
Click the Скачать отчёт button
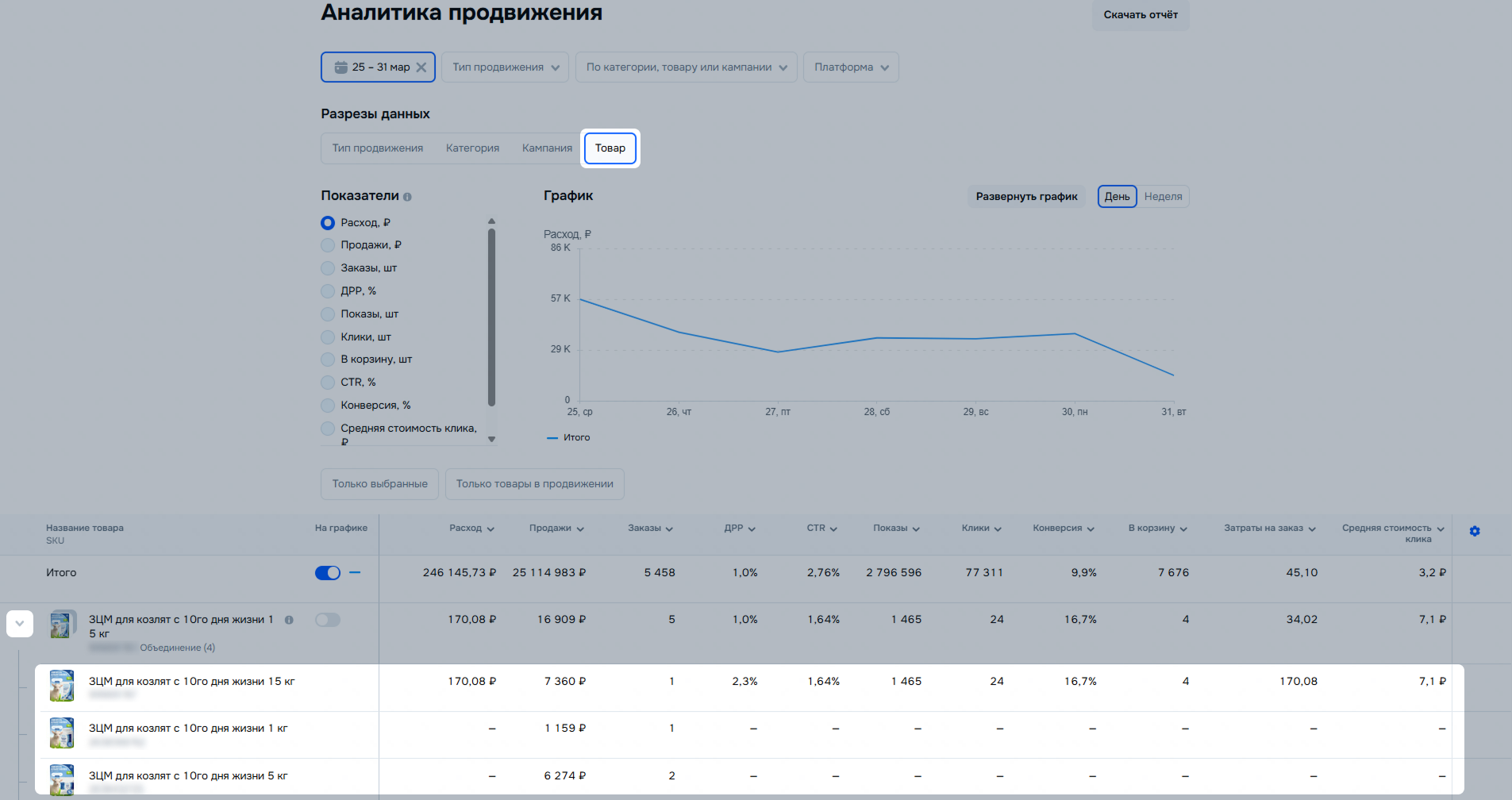(x=1141, y=15)
